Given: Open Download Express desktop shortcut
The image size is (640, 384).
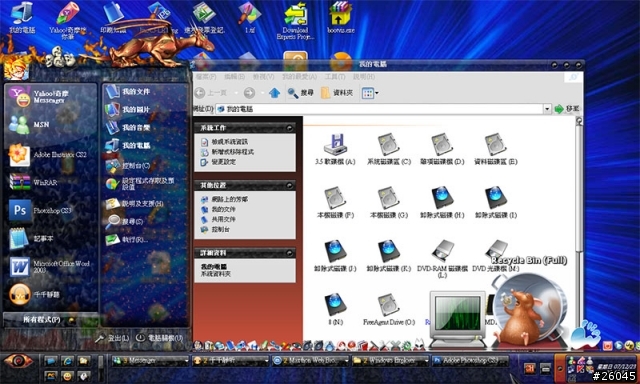Looking at the screenshot, I should [x=296, y=20].
